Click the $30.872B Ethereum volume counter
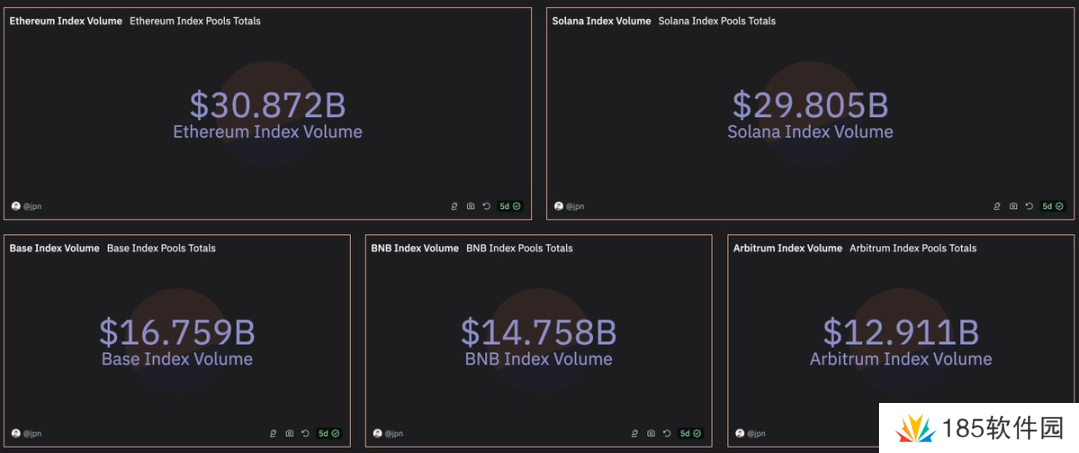 pos(267,105)
